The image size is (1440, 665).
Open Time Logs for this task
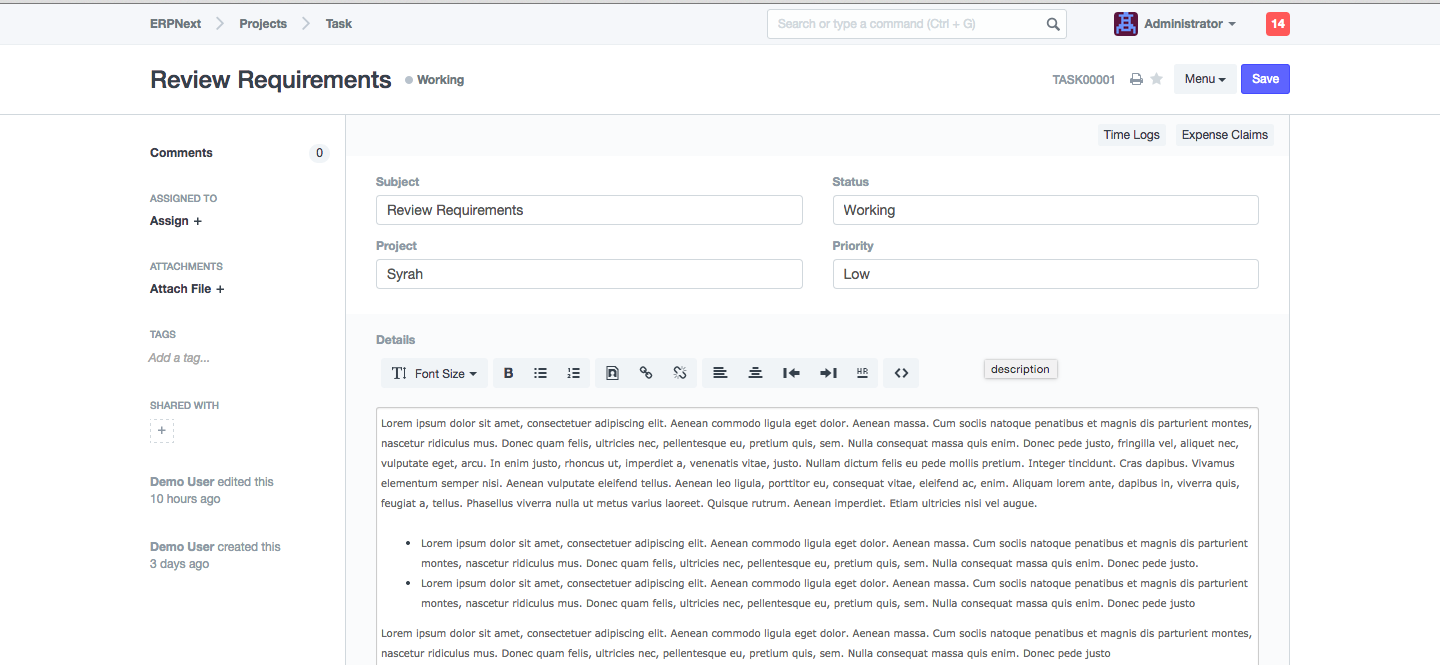[1131, 135]
